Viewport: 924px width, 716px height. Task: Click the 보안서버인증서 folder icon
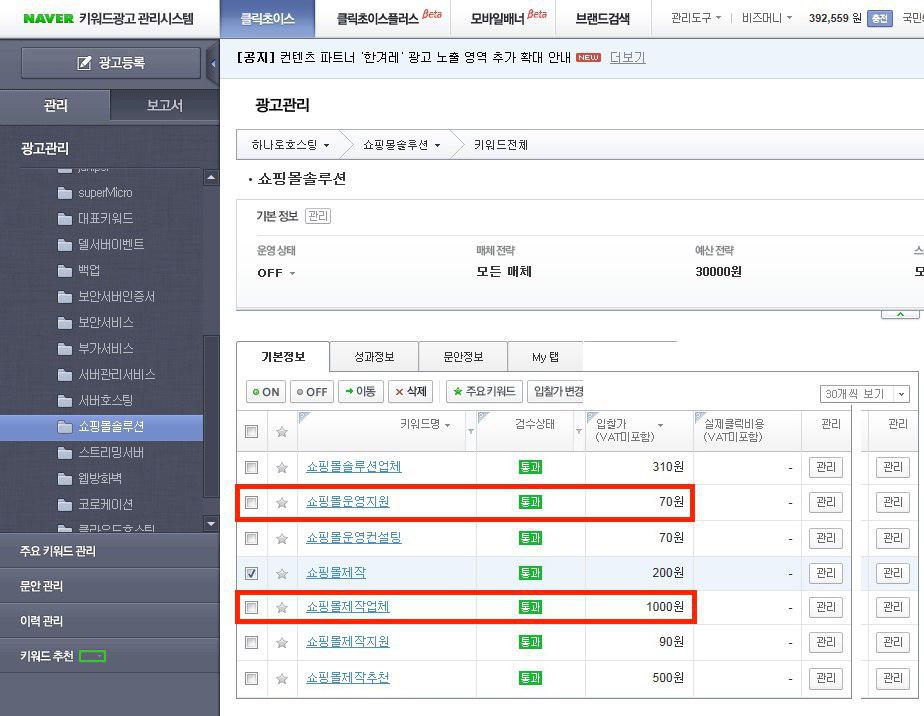click(65, 297)
